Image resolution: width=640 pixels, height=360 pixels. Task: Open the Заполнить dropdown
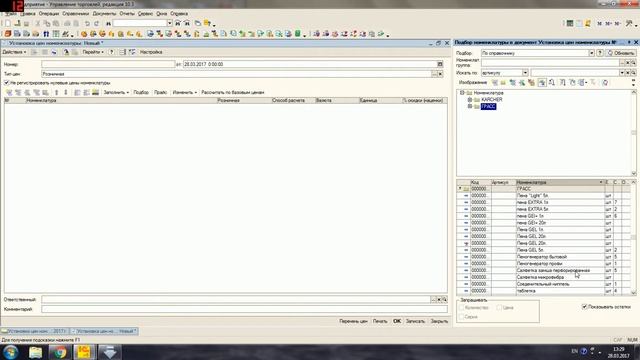[116, 93]
